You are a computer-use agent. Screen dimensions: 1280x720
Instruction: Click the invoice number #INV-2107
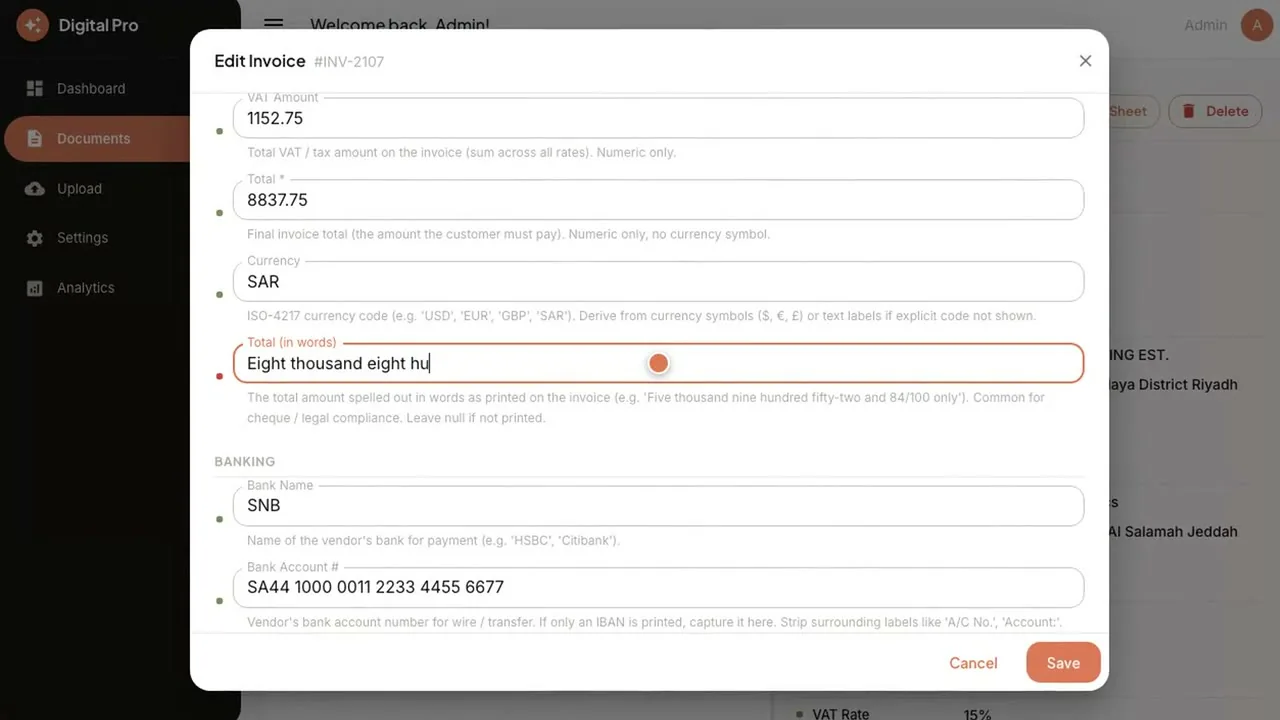tap(349, 62)
